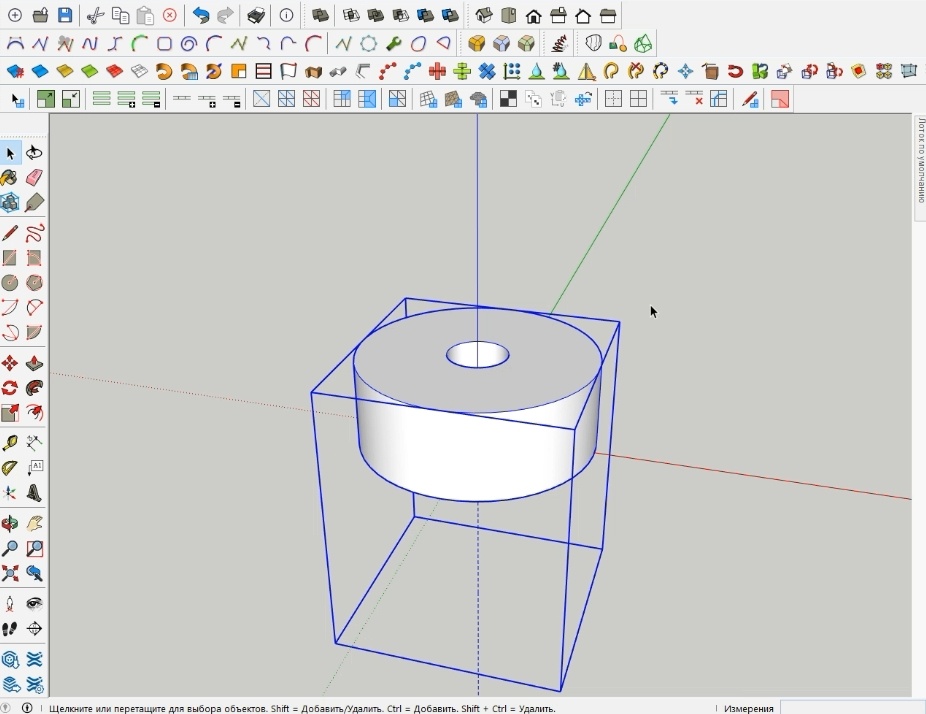Select the Rotate tool
This screenshot has height=714, width=926.
point(10,387)
